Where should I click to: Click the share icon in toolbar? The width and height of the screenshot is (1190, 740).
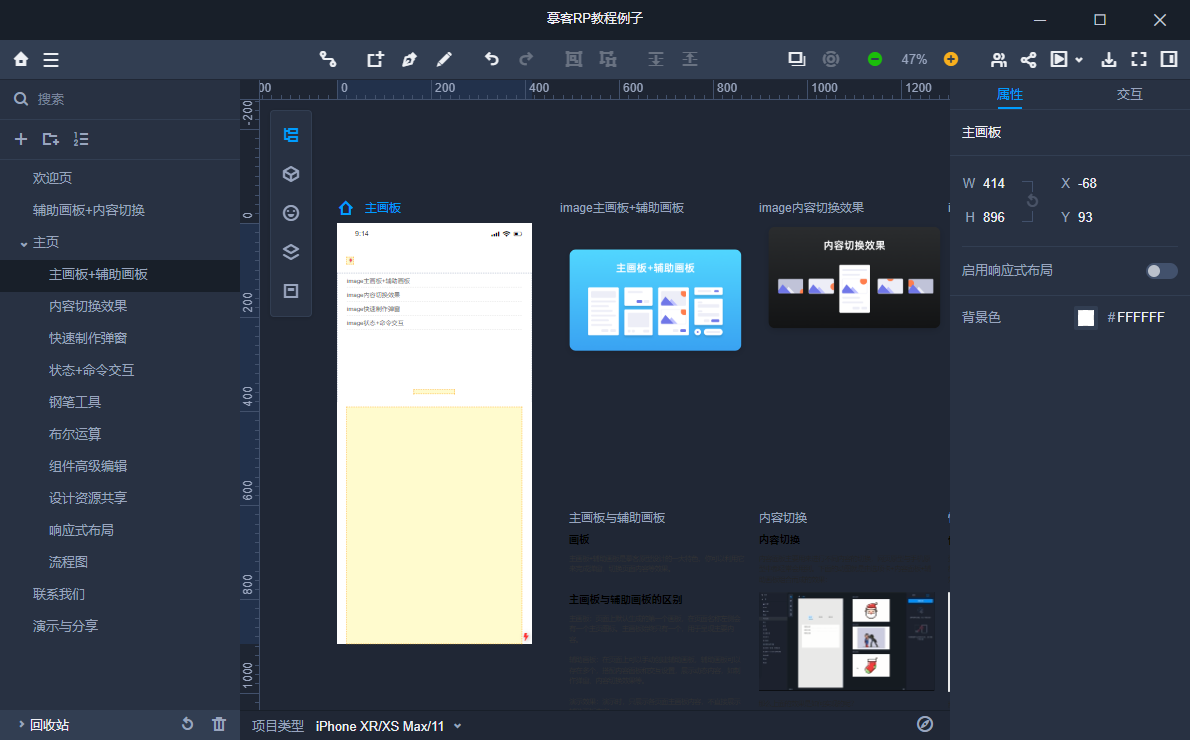[1028, 59]
